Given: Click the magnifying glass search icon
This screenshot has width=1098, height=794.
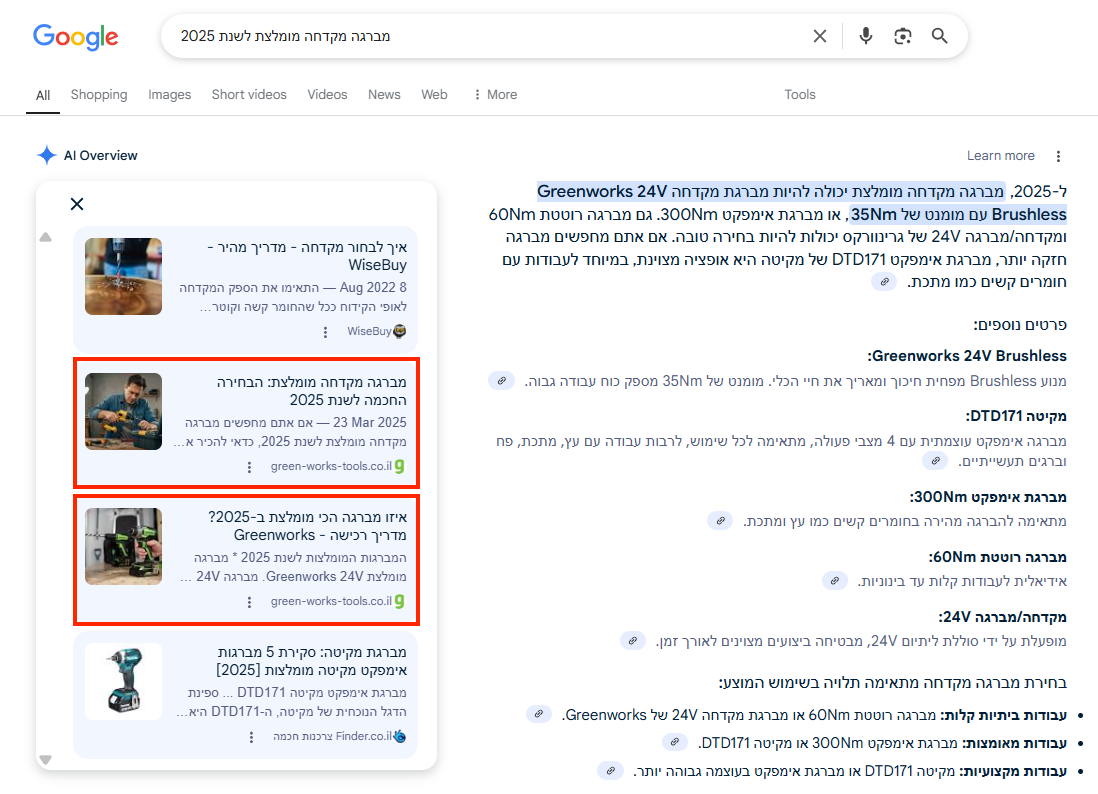Looking at the screenshot, I should pos(940,36).
